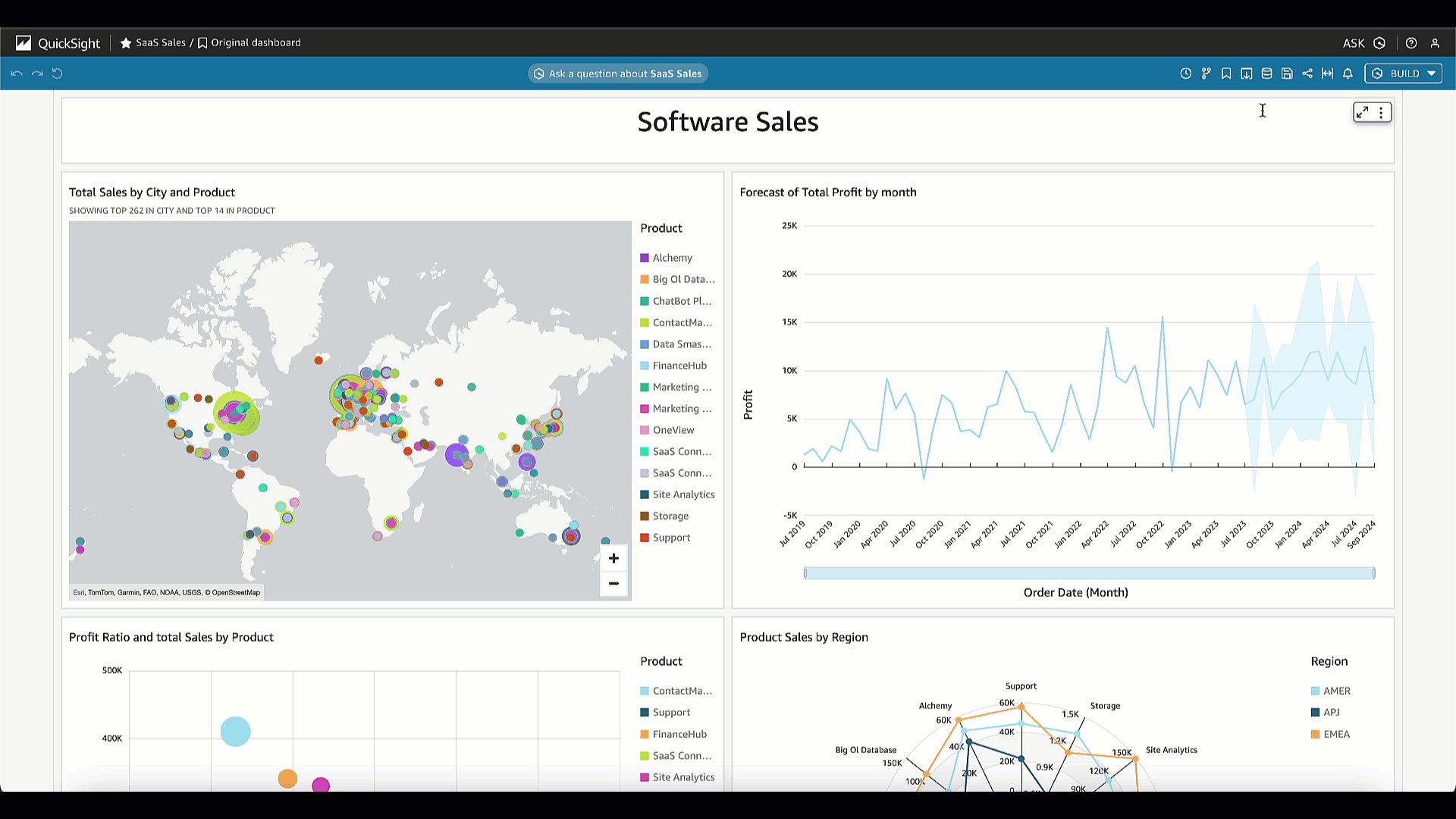Toggle EMEA region in radar legend

[x=1336, y=734]
